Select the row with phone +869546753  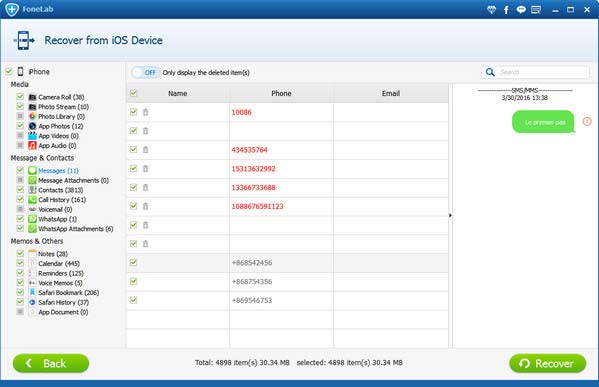287,300
